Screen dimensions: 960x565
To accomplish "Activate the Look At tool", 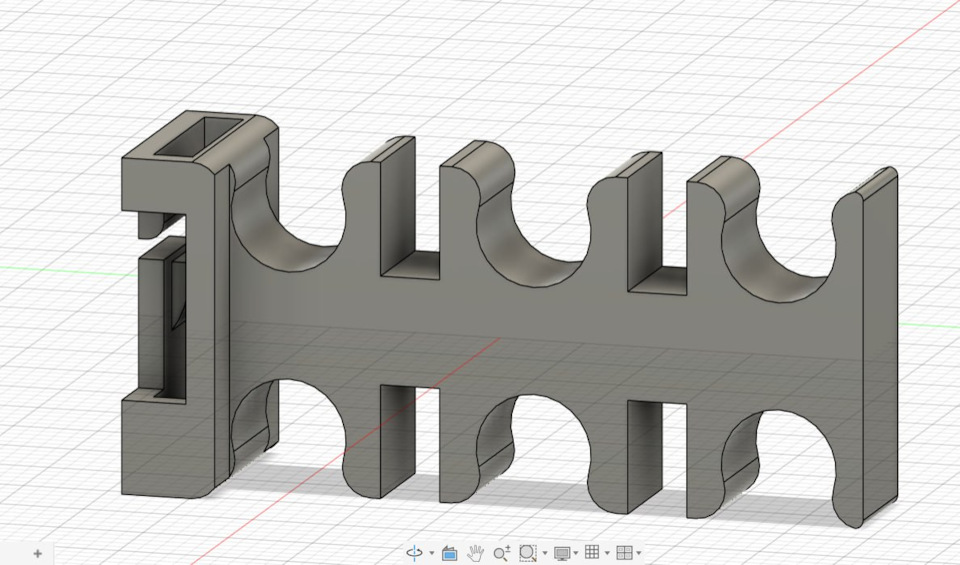I will [449, 553].
